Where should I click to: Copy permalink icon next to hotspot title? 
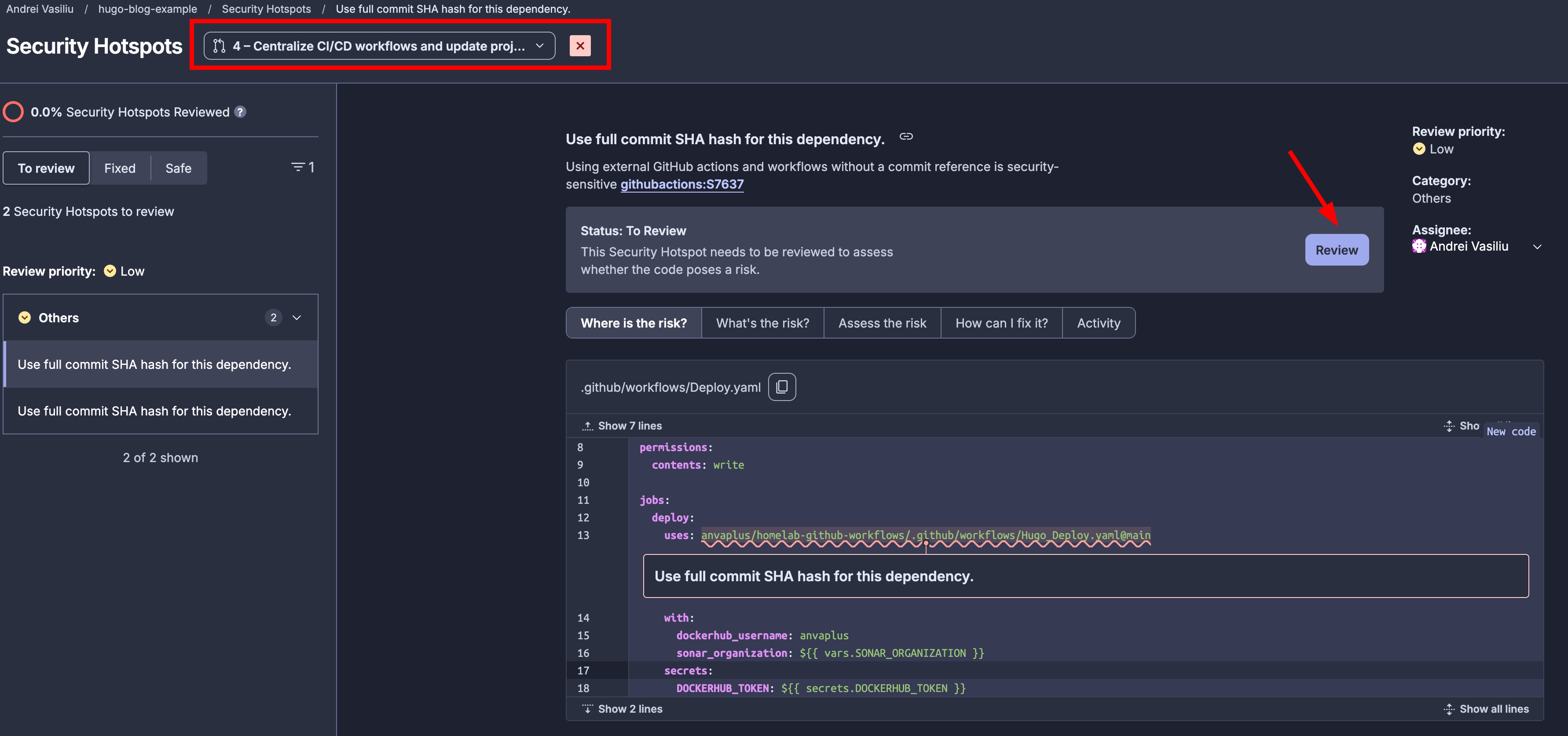pyautogui.click(x=906, y=137)
